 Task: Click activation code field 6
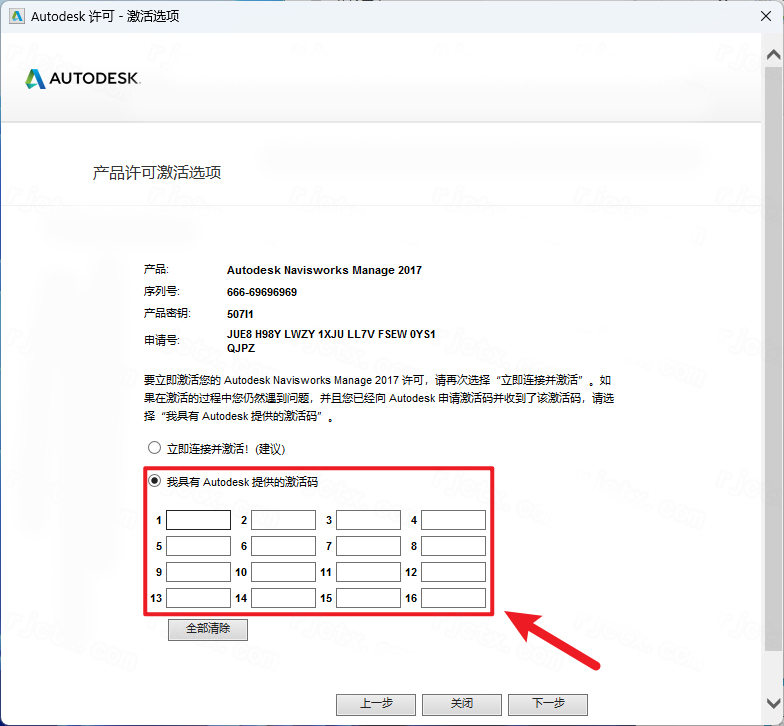[284, 546]
